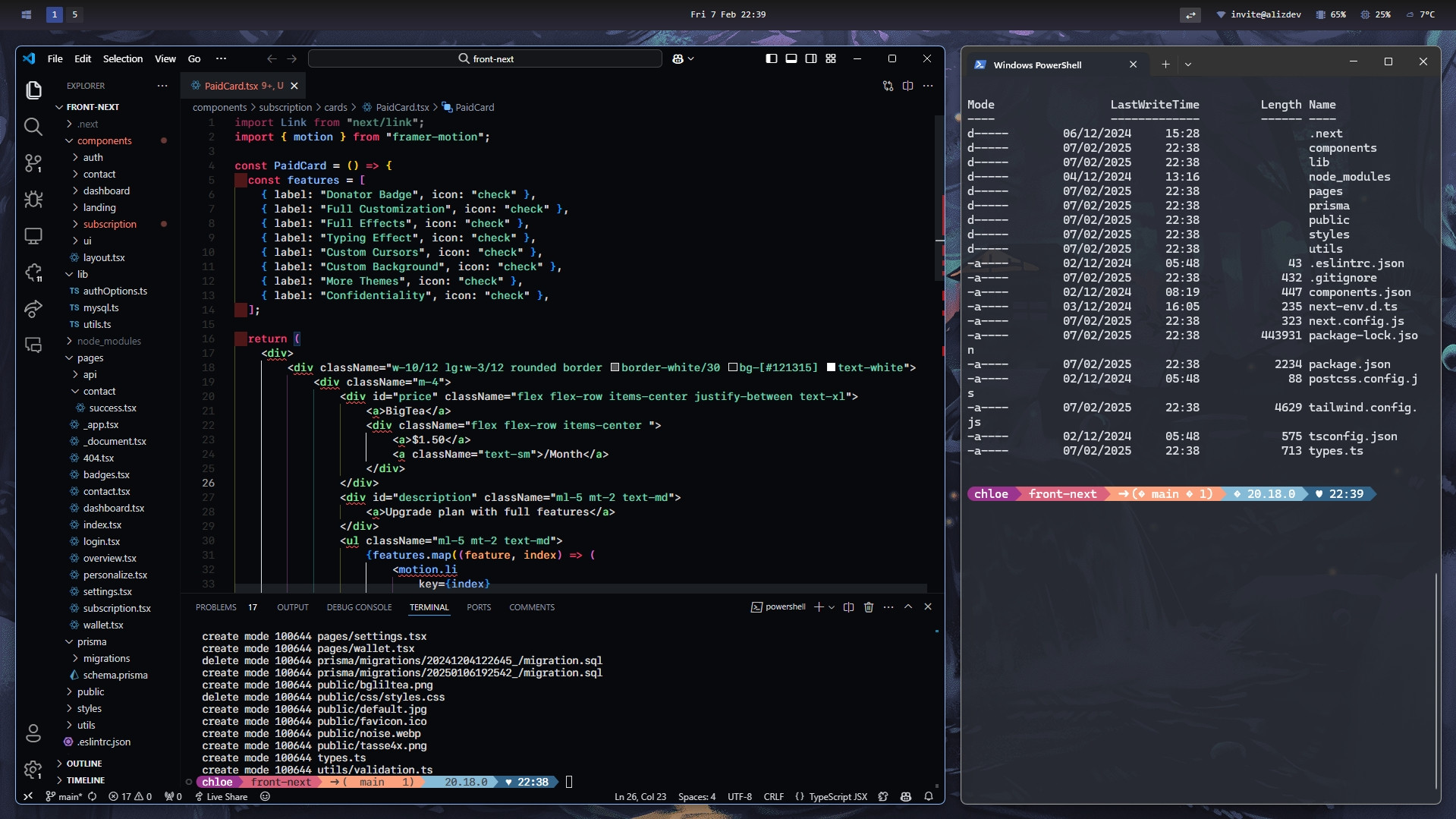Viewport: 1456px width, 819px height.
Task: Go back with the navigation arrow
Action: (272, 58)
